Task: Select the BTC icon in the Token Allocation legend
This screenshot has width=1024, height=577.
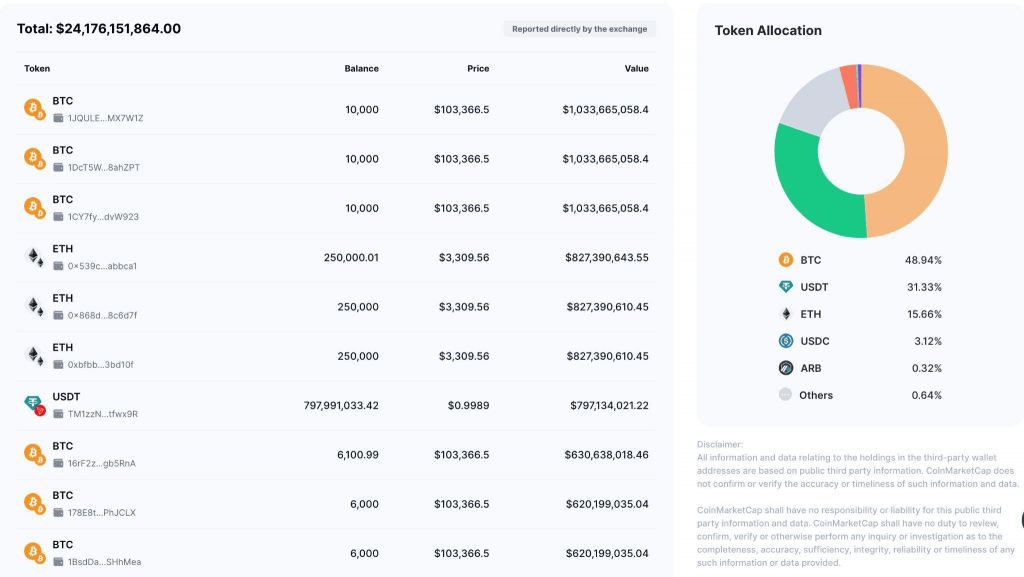Action: pyautogui.click(x=786, y=260)
